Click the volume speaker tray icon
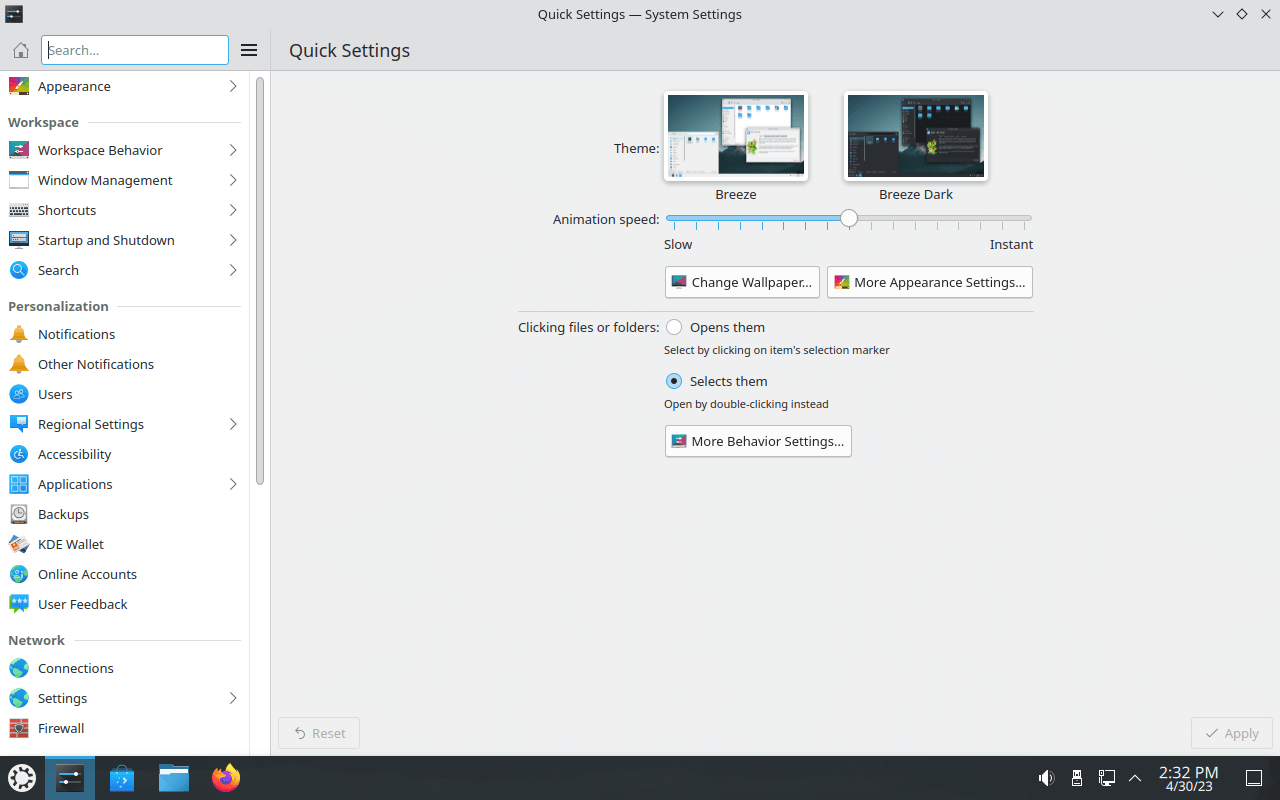 [x=1046, y=777]
